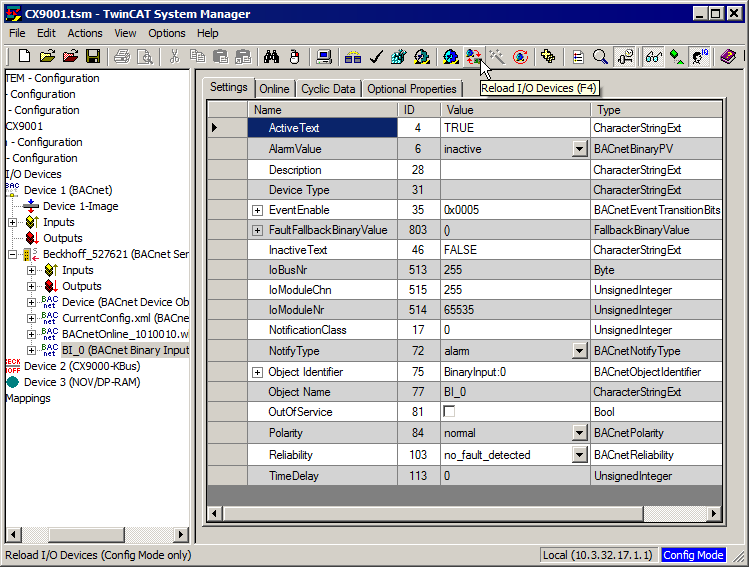This screenshot has height=567, width=749.
Task: Click the New document toolbar icon
Action: (x=24, y=57)
